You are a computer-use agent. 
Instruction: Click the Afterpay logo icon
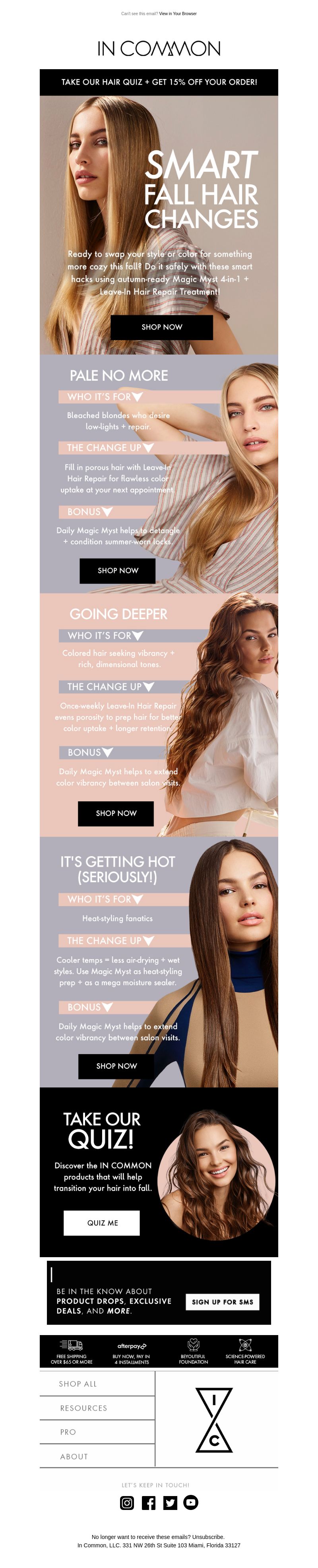132,1346
